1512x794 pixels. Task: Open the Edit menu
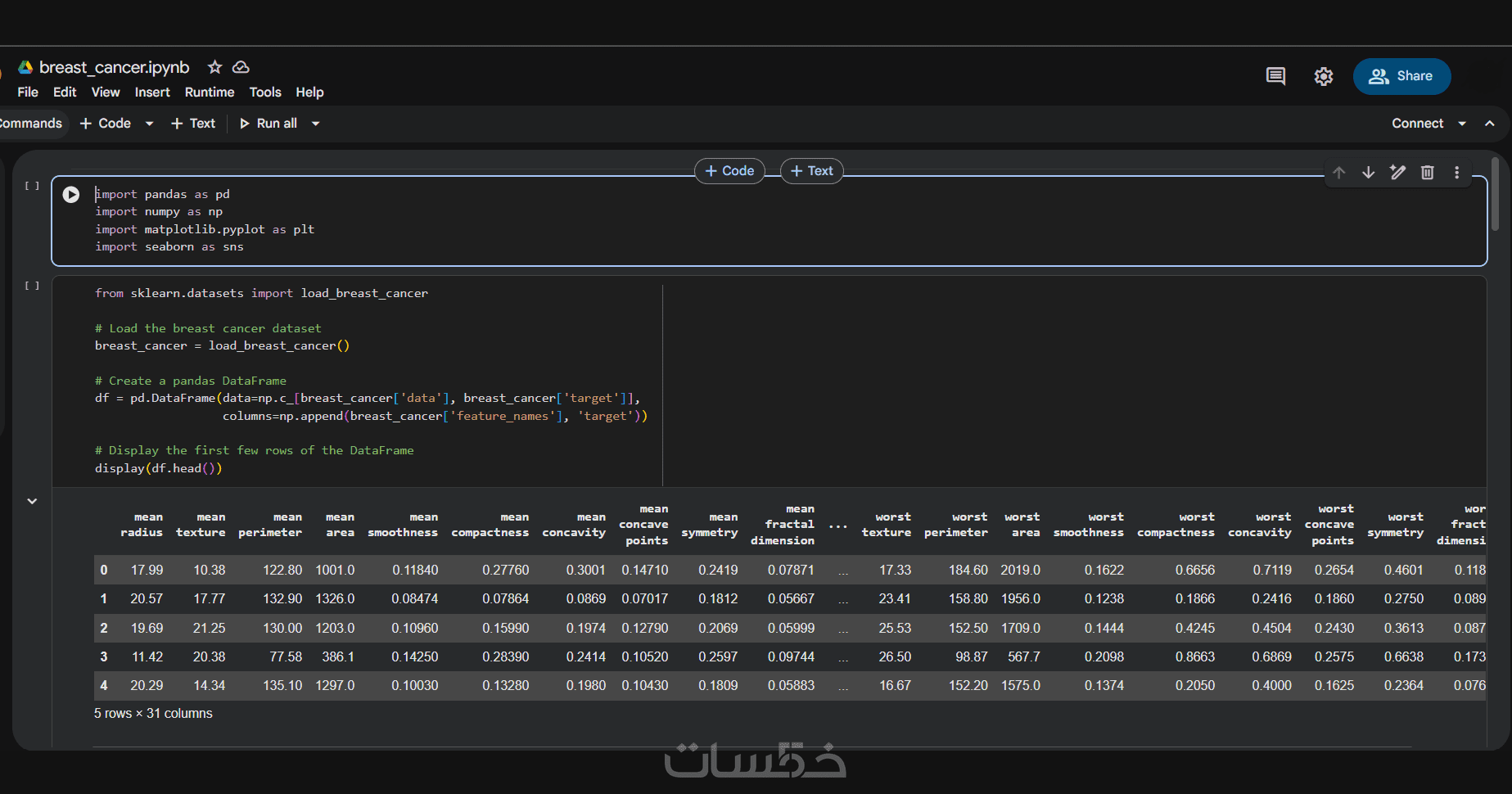click(x=65, y=92)
